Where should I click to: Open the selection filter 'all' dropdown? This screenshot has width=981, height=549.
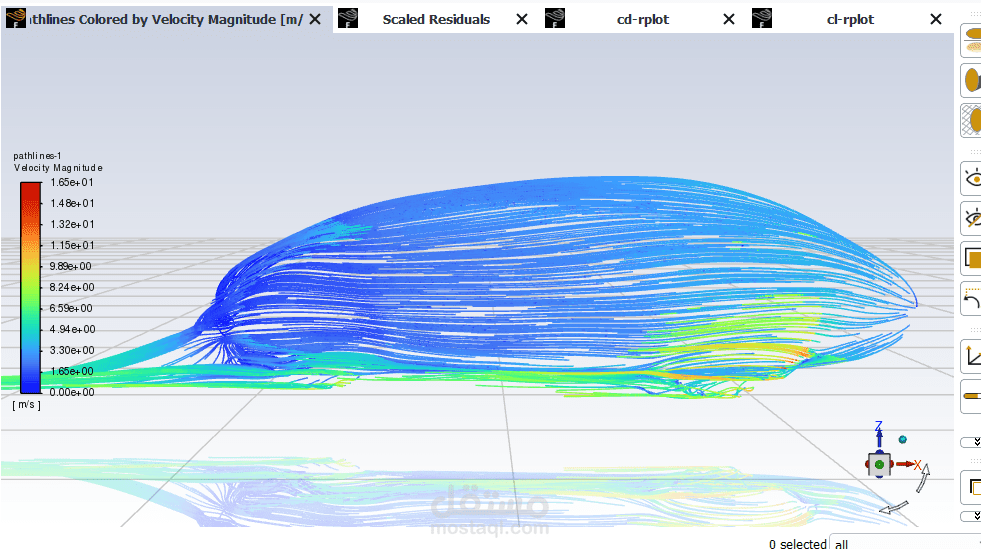coord(905,543)
